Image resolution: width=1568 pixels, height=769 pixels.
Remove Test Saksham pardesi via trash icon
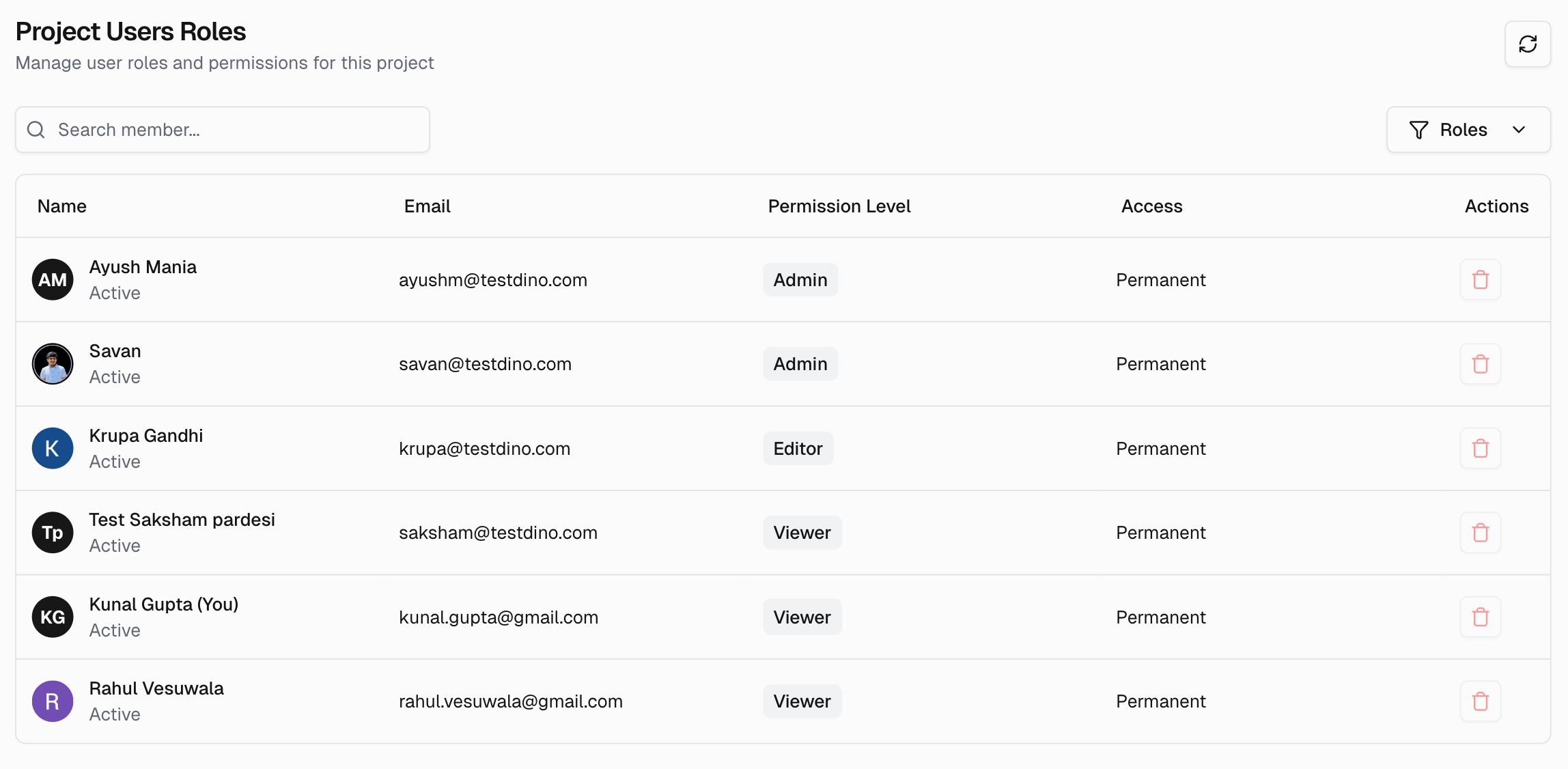(1481, 533)
